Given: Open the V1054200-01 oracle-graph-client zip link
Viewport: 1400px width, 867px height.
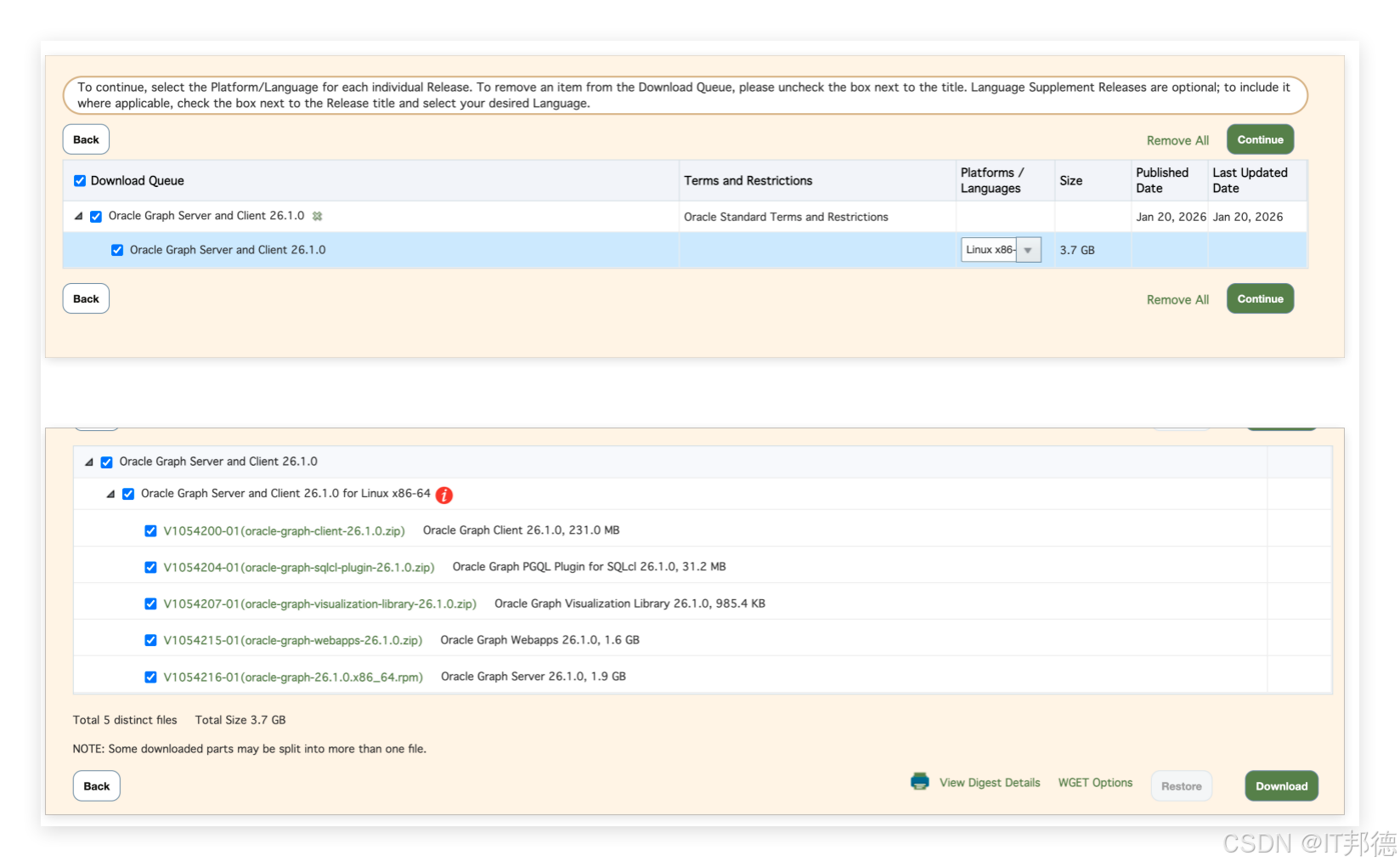Looking at the screenshot, I should pyautogui.click(x=285, y=530).
